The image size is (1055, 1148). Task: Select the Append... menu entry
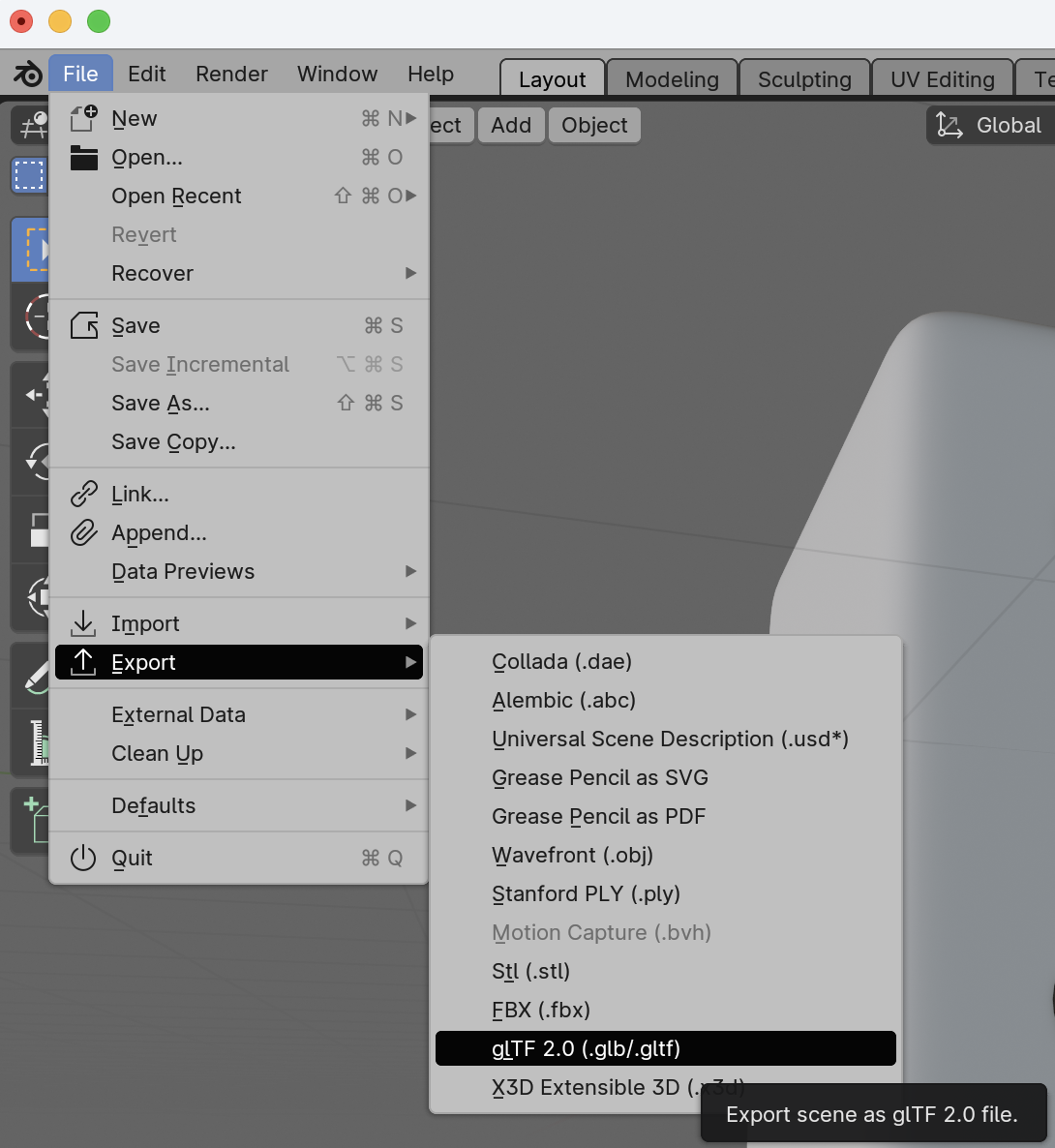pos(239,532)
